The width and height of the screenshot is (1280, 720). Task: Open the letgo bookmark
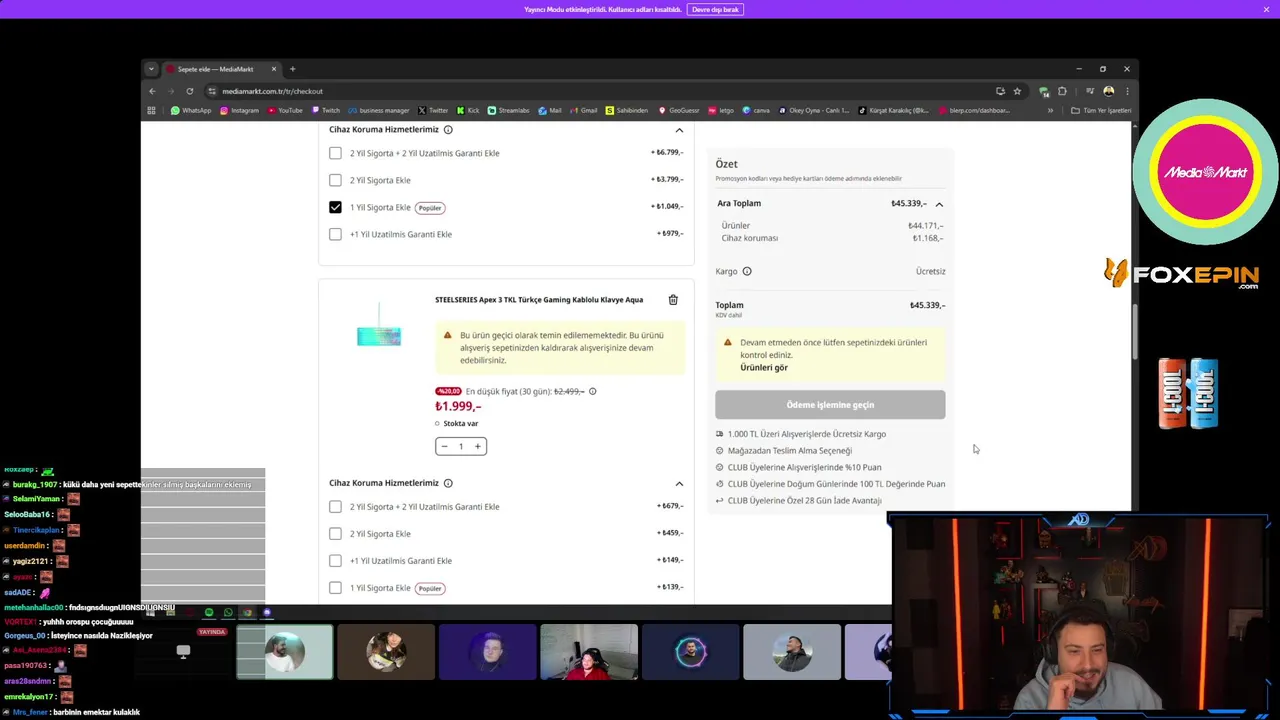pos(721,111)
